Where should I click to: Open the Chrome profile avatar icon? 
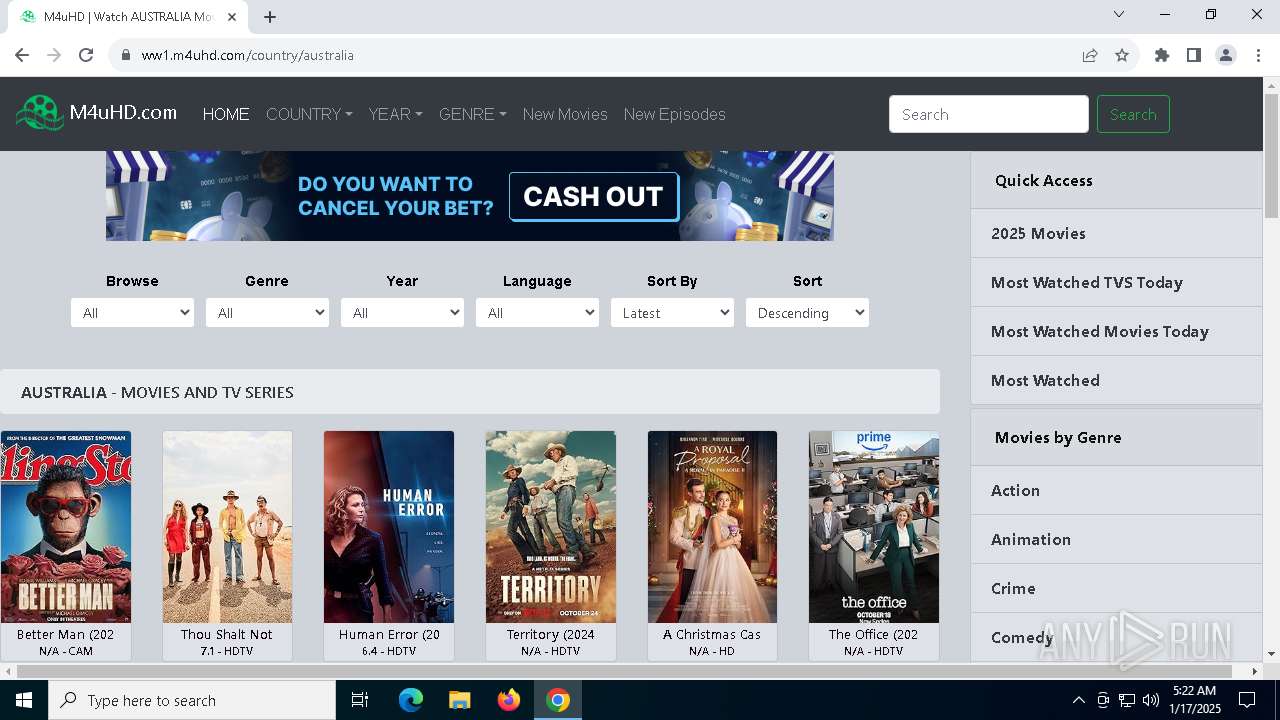coord(1226,55)
